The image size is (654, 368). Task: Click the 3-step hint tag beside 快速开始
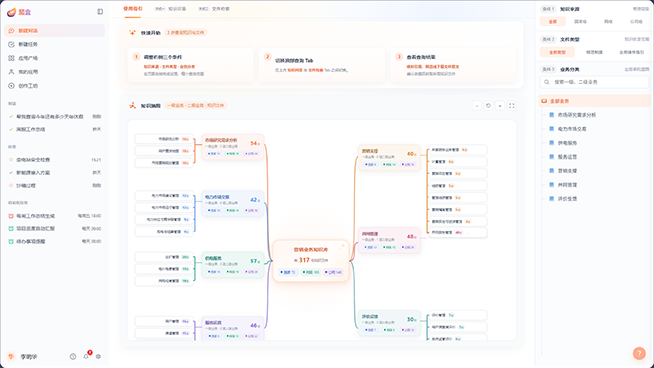tap(186, 33)
